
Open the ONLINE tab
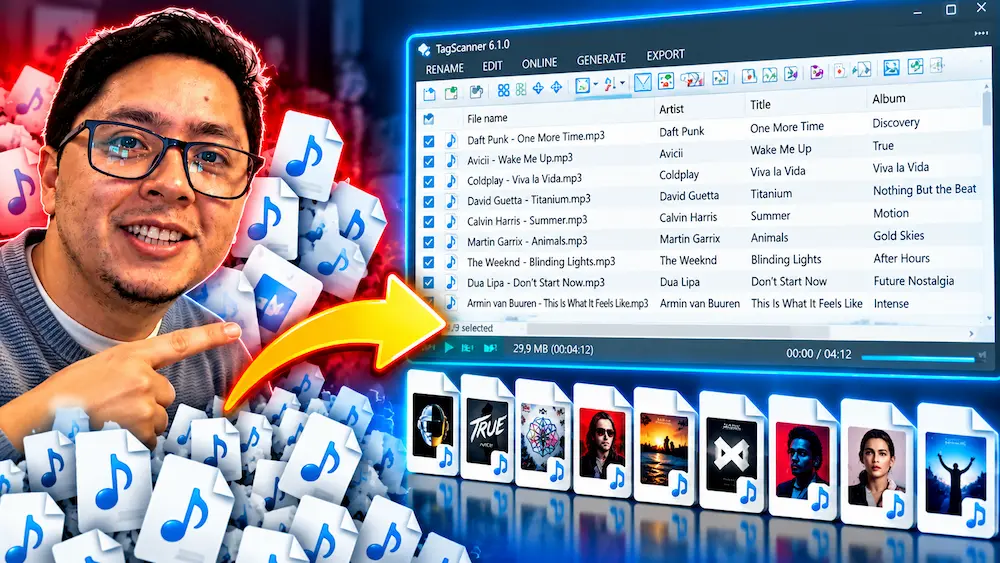540,63
